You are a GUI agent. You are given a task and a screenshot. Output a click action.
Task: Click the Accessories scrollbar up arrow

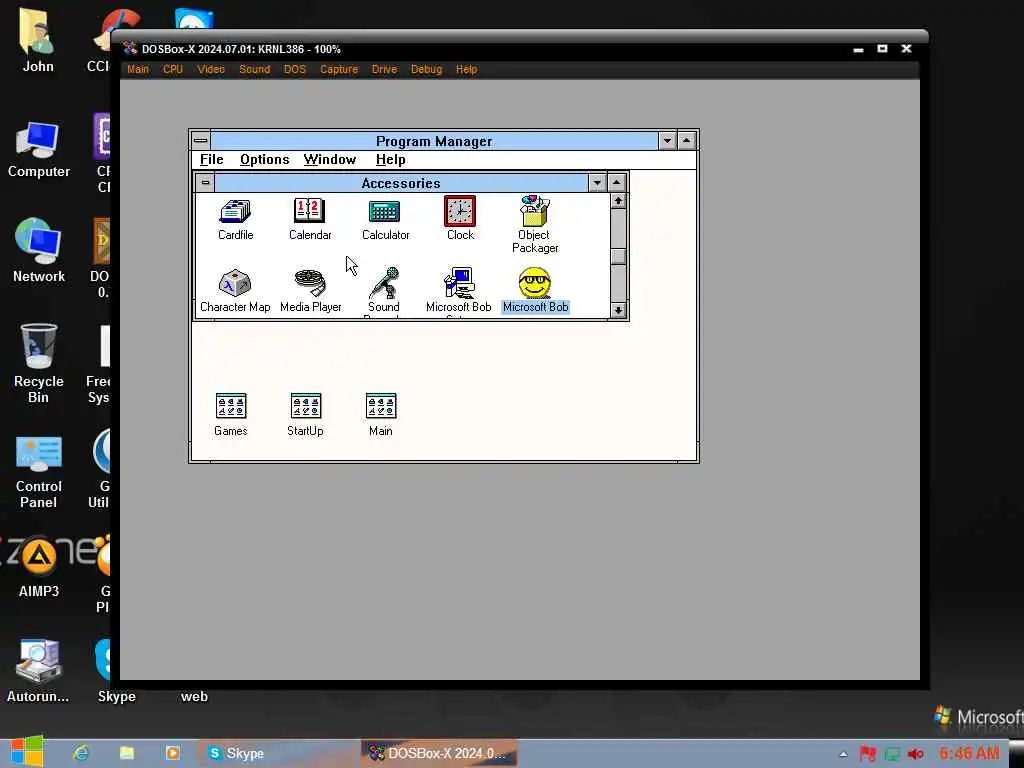(x=618, y=201)
